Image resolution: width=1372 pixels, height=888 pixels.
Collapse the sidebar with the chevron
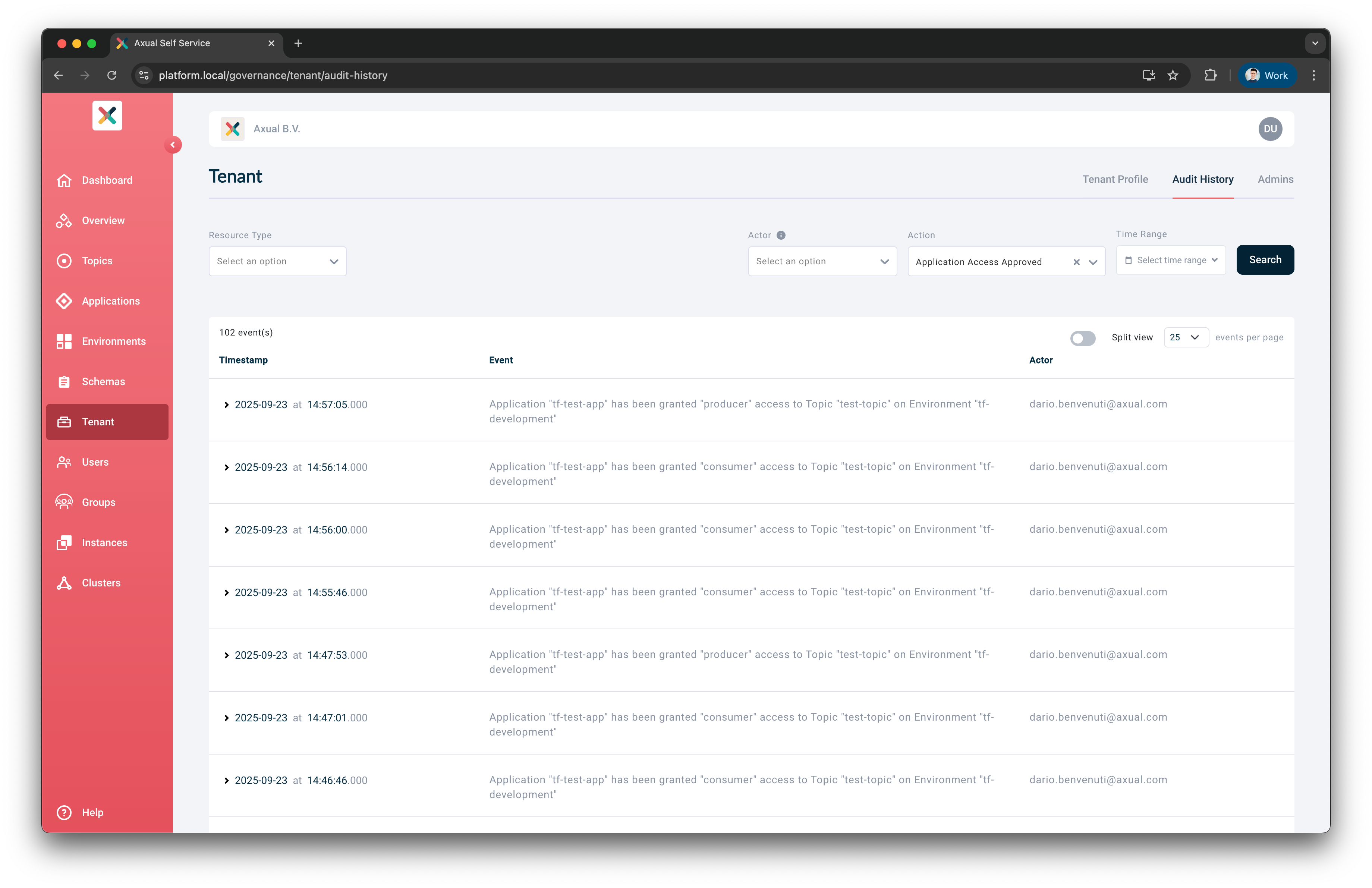(x=173, y=144)
